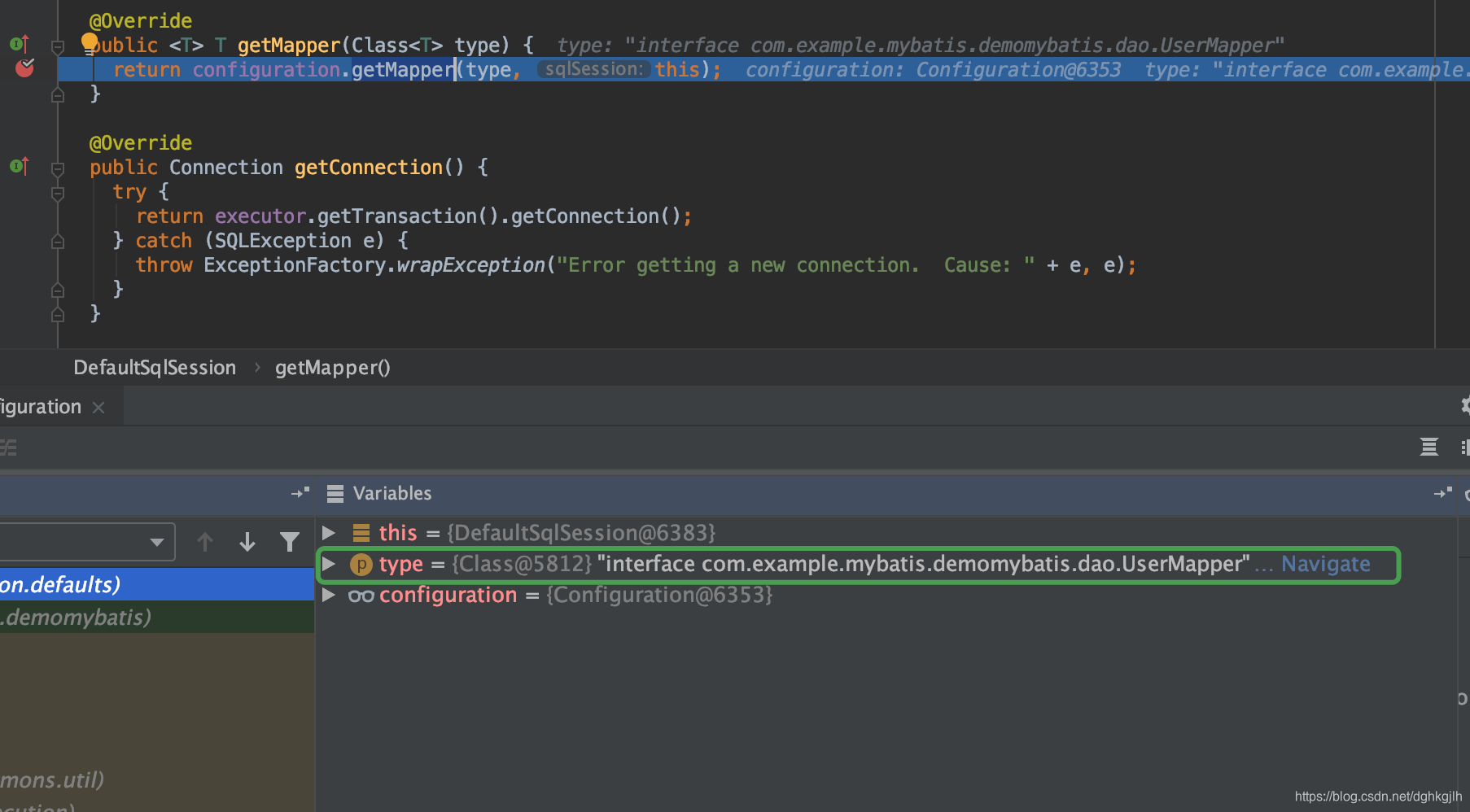Click the {DefaultSqlSession@6383} value
The height and width of the screenshot is (812, 1470).
point(581,533)
